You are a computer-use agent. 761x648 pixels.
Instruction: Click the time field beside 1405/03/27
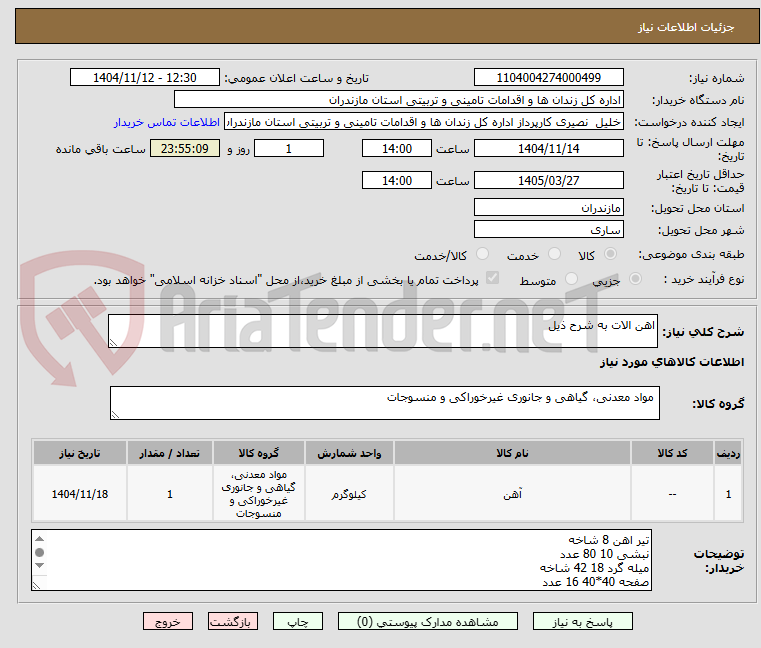pos(397,181)
